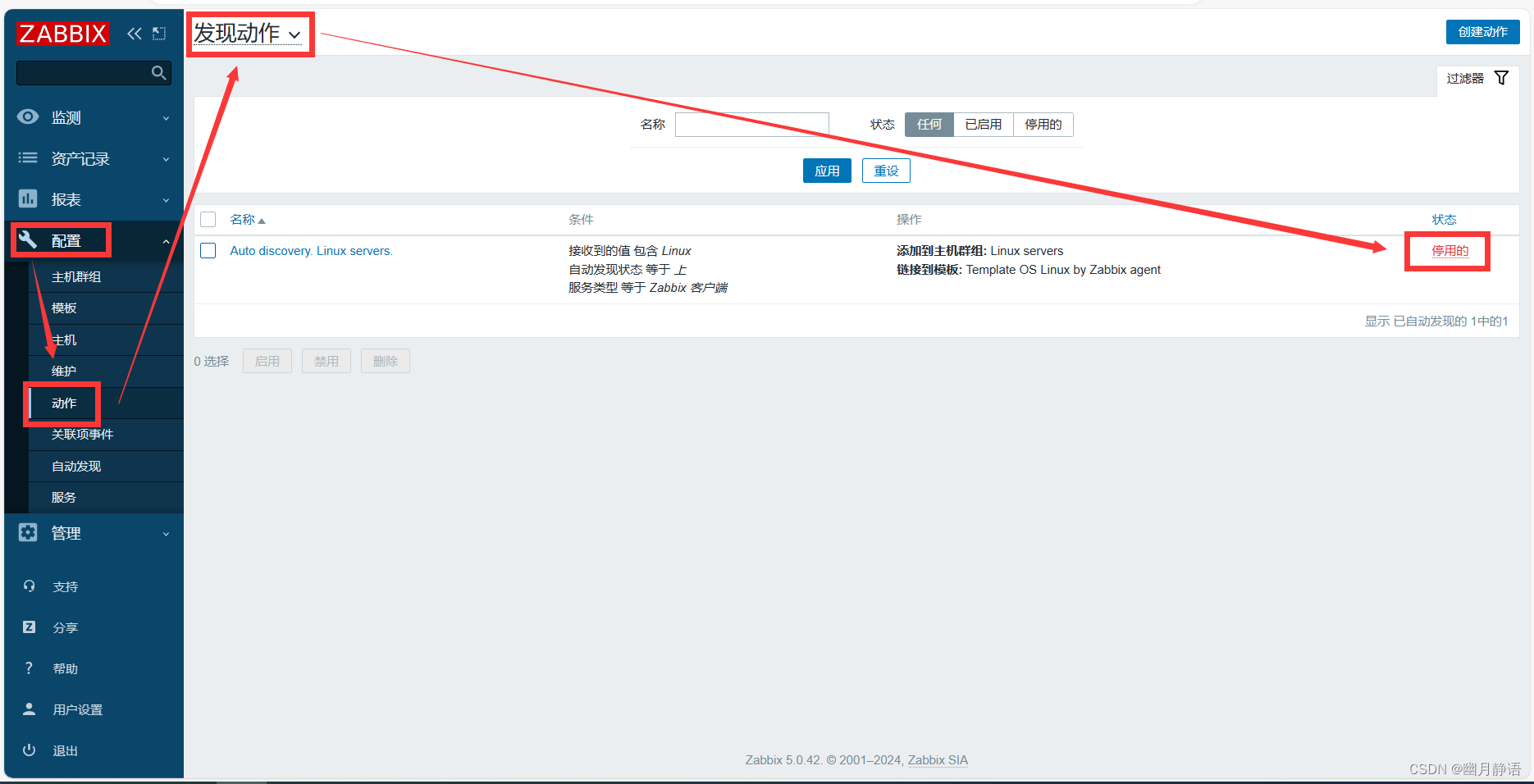Click the gear icon for 管理
The image size is (1534, 784).
(x=28, y=533)
